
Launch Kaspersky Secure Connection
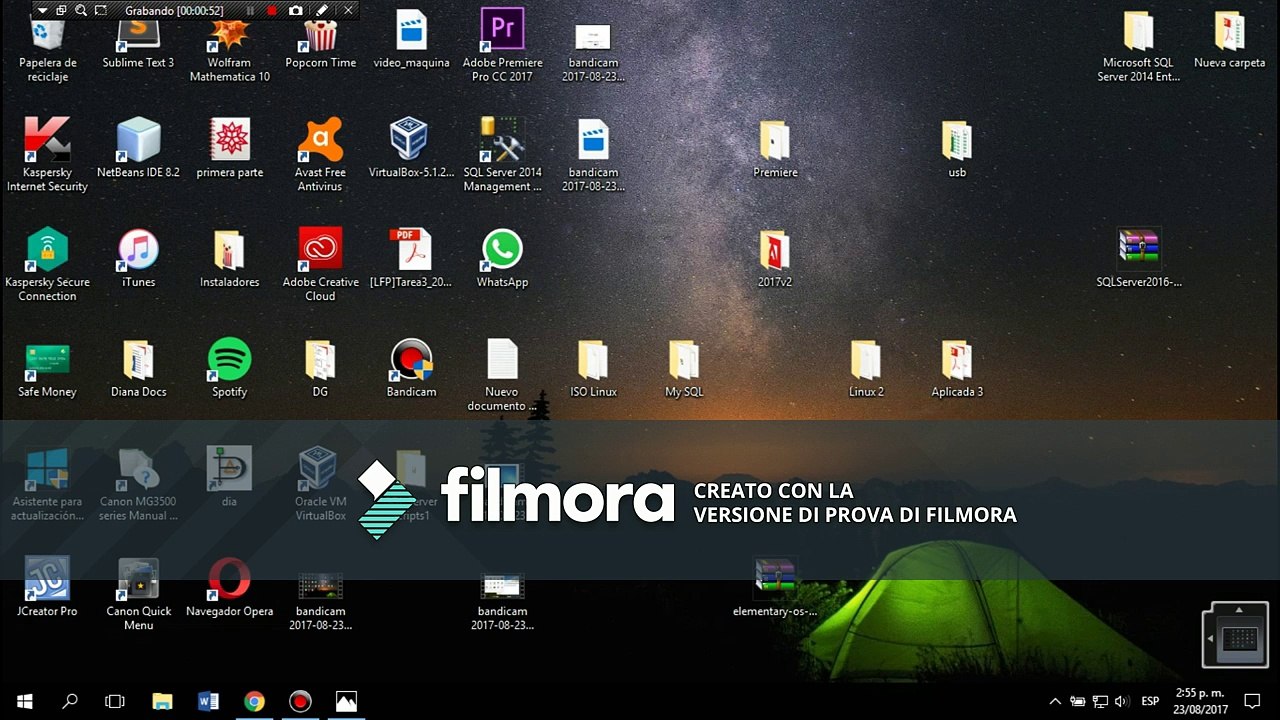(x=47, y=265)
